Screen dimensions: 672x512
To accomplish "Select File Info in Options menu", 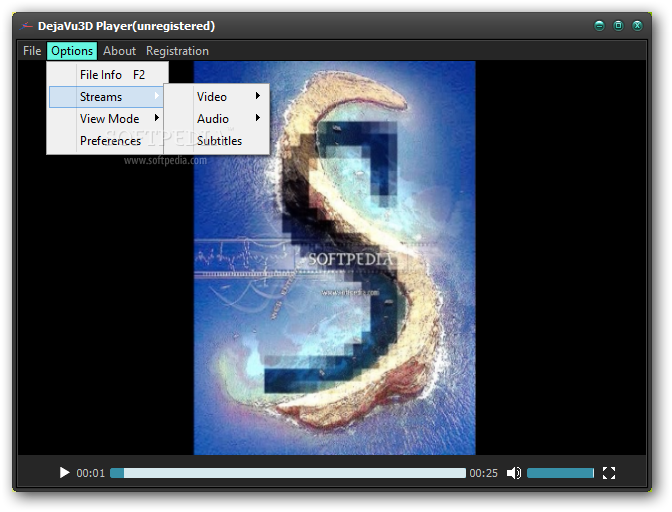I will (x=107, y=75).
